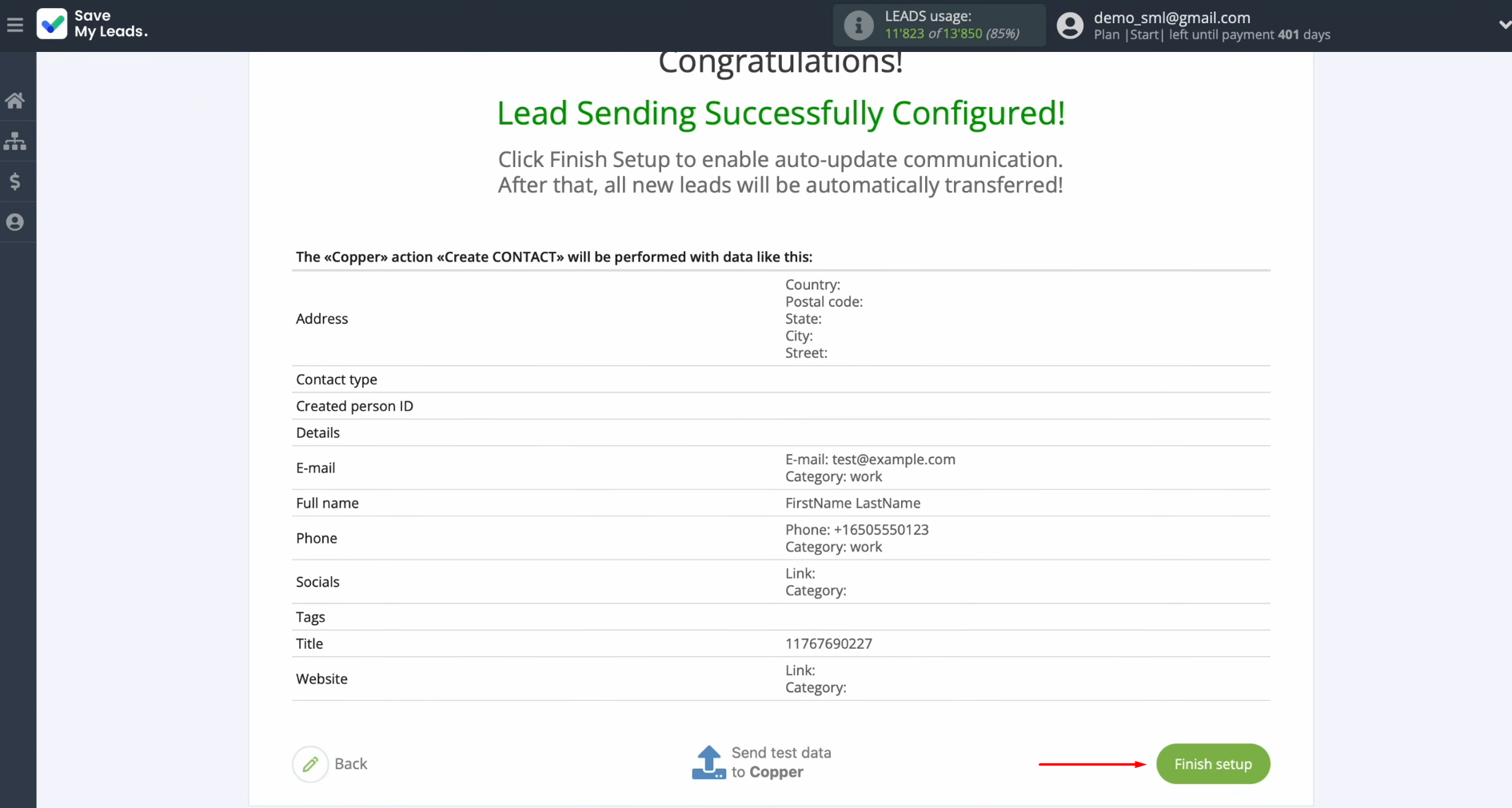Image resolution: width=1512 pixels, height=808 pixels.
Task: Click the Back pencil icon
Action: (310, 764)
